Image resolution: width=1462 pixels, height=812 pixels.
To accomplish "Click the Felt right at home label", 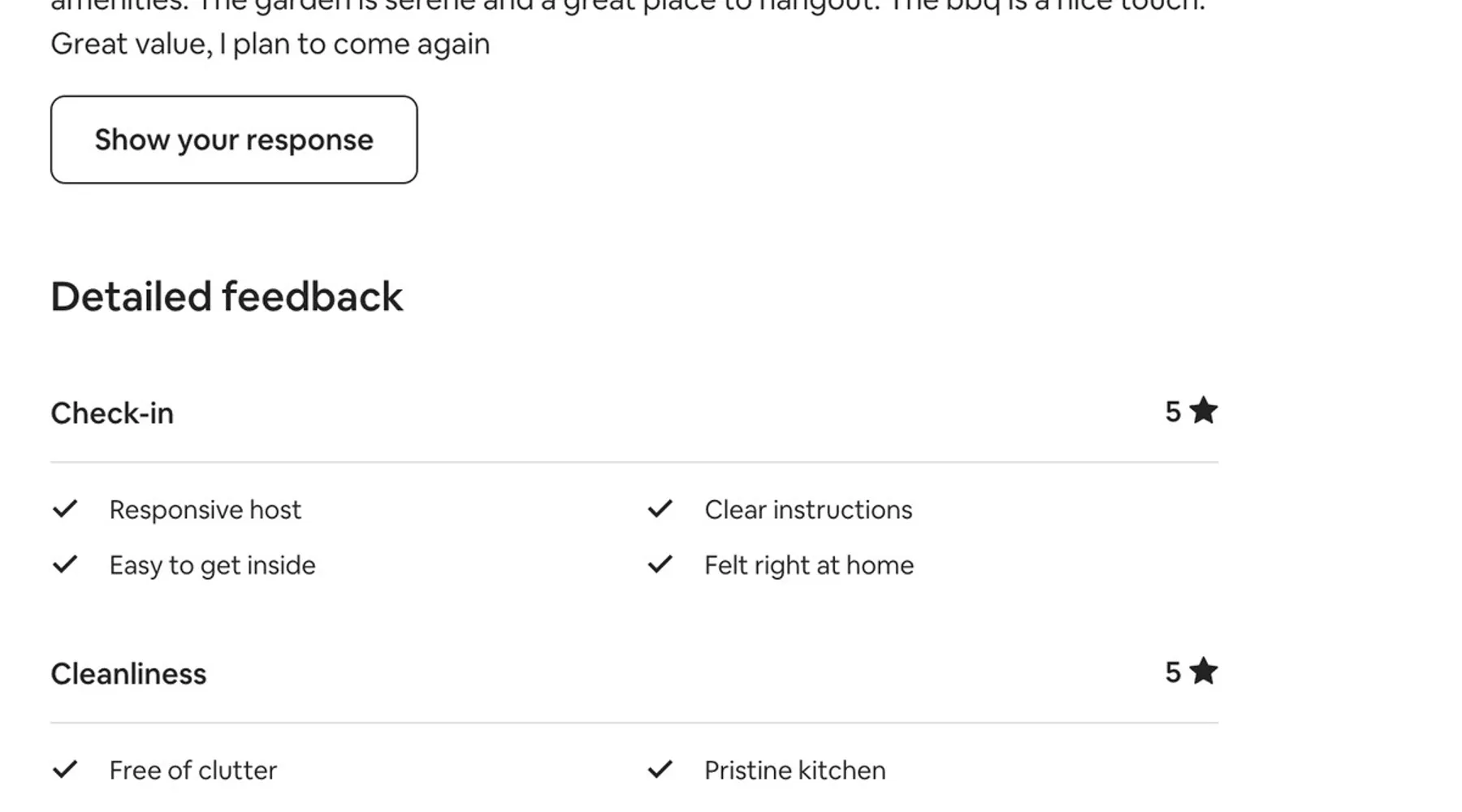I will [809, 565].
